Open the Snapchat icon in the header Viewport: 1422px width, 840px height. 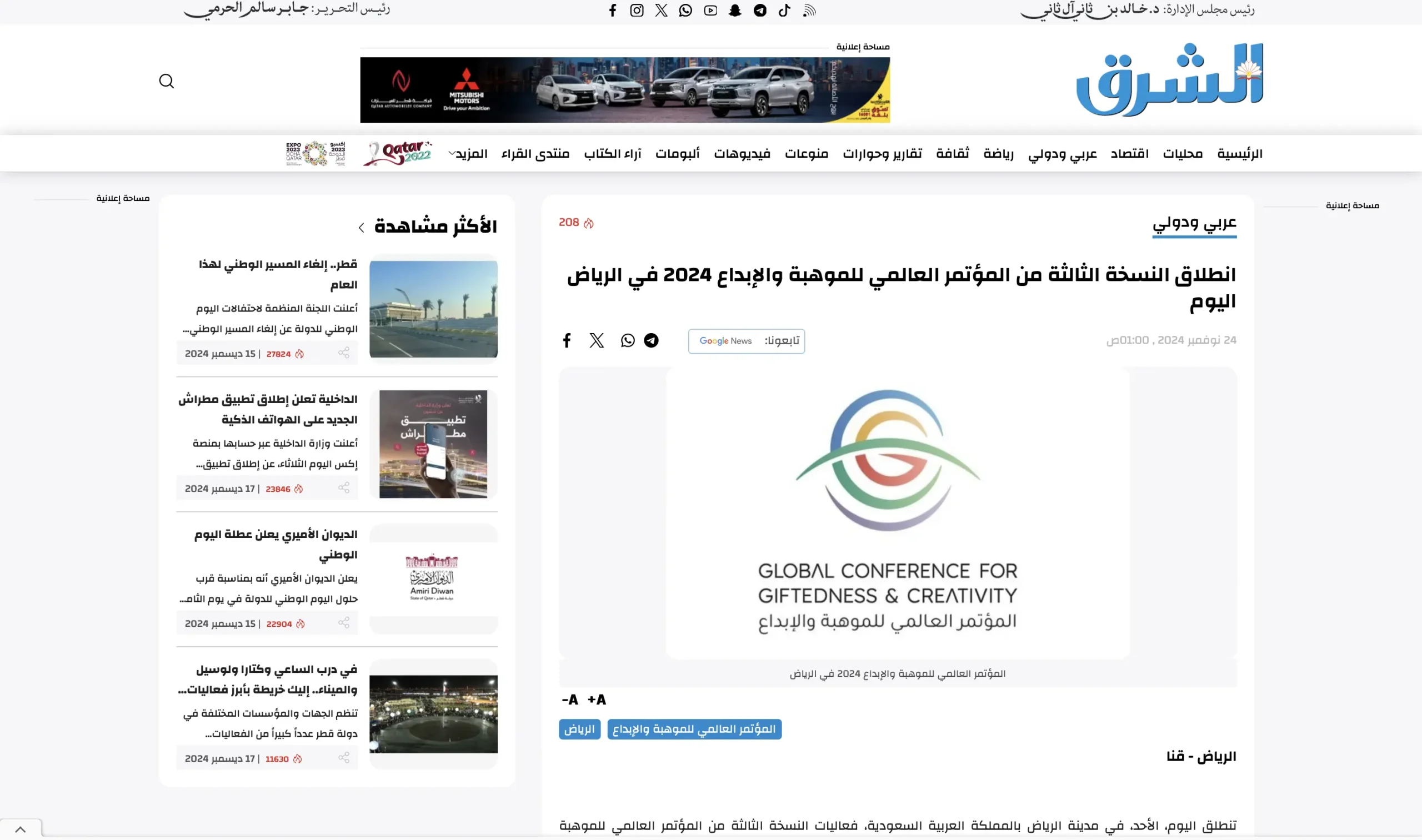[x=735, y=10]
